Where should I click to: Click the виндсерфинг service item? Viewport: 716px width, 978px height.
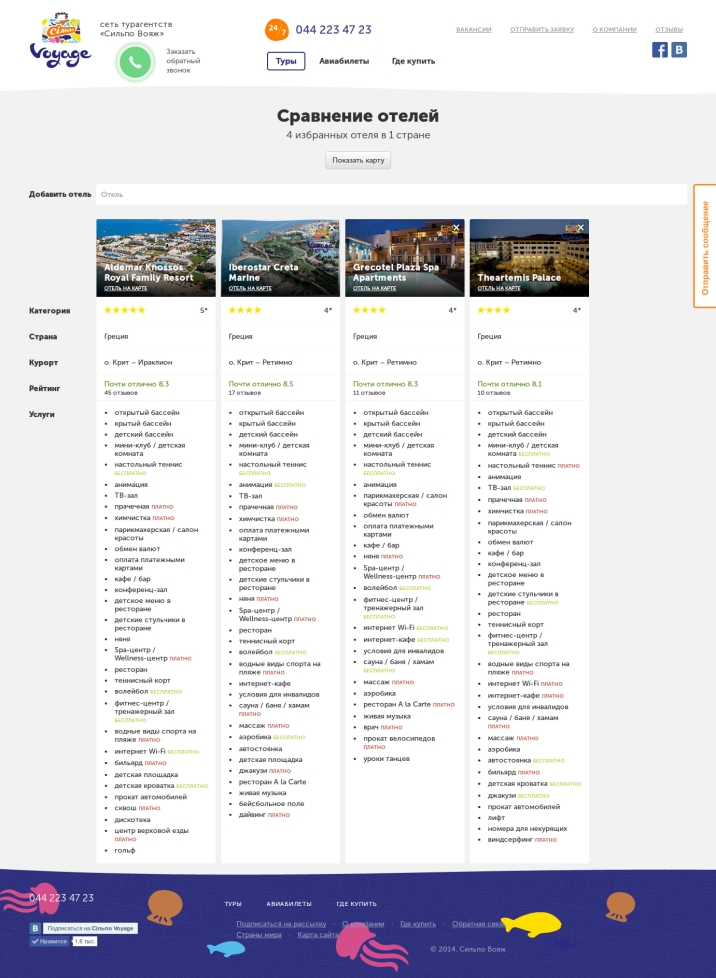coord(510,840)
